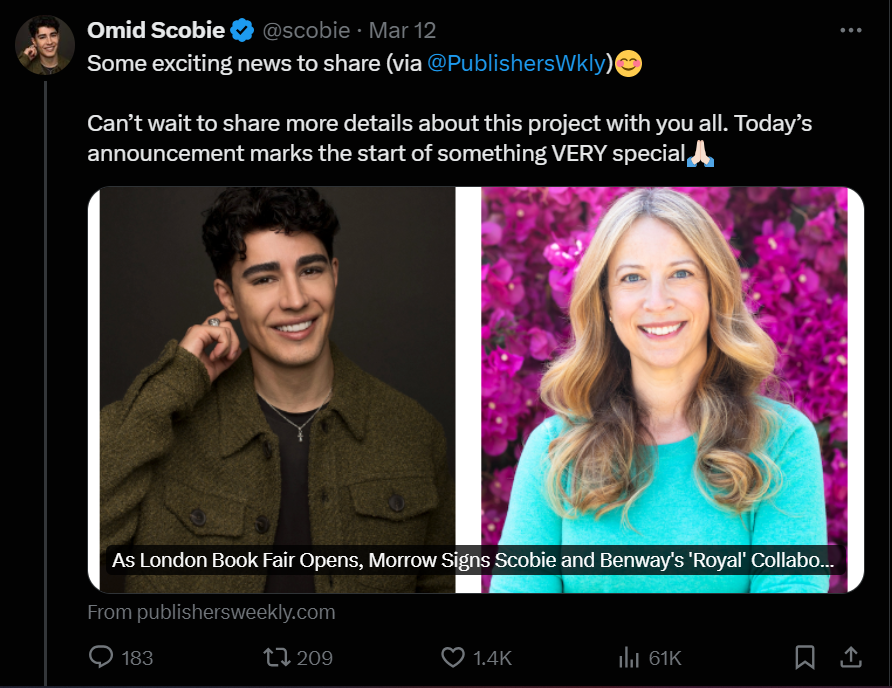The image size is (892, 688).
Task: Open Omid Scobie's profile avatar
Action: [45, 46]
